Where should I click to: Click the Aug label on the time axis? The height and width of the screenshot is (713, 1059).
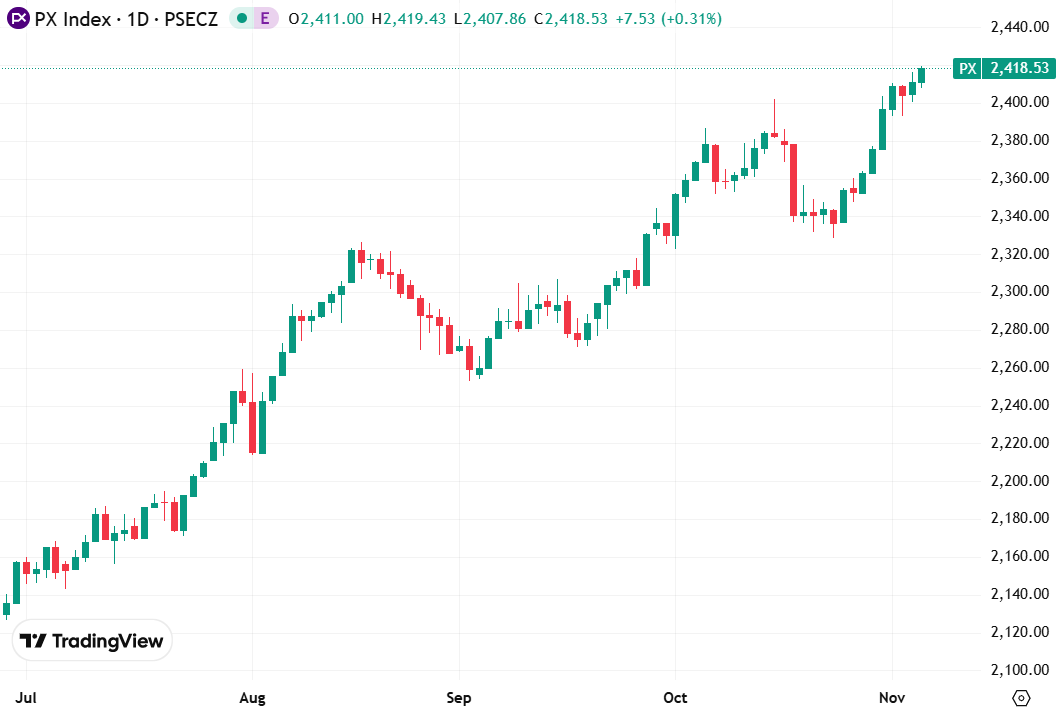[x=253, y=696]
